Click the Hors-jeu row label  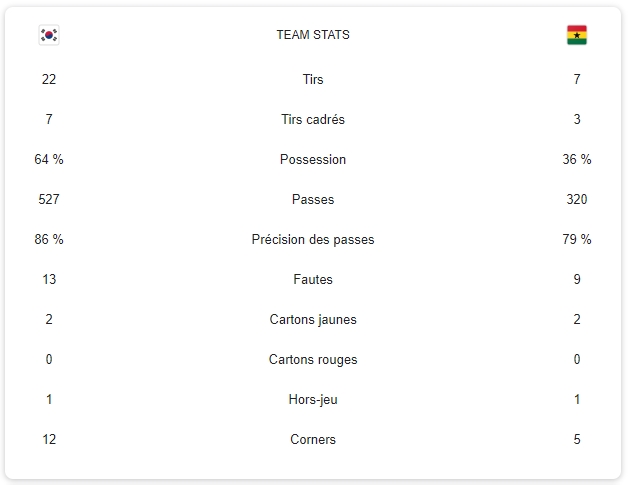coord(313,400)
